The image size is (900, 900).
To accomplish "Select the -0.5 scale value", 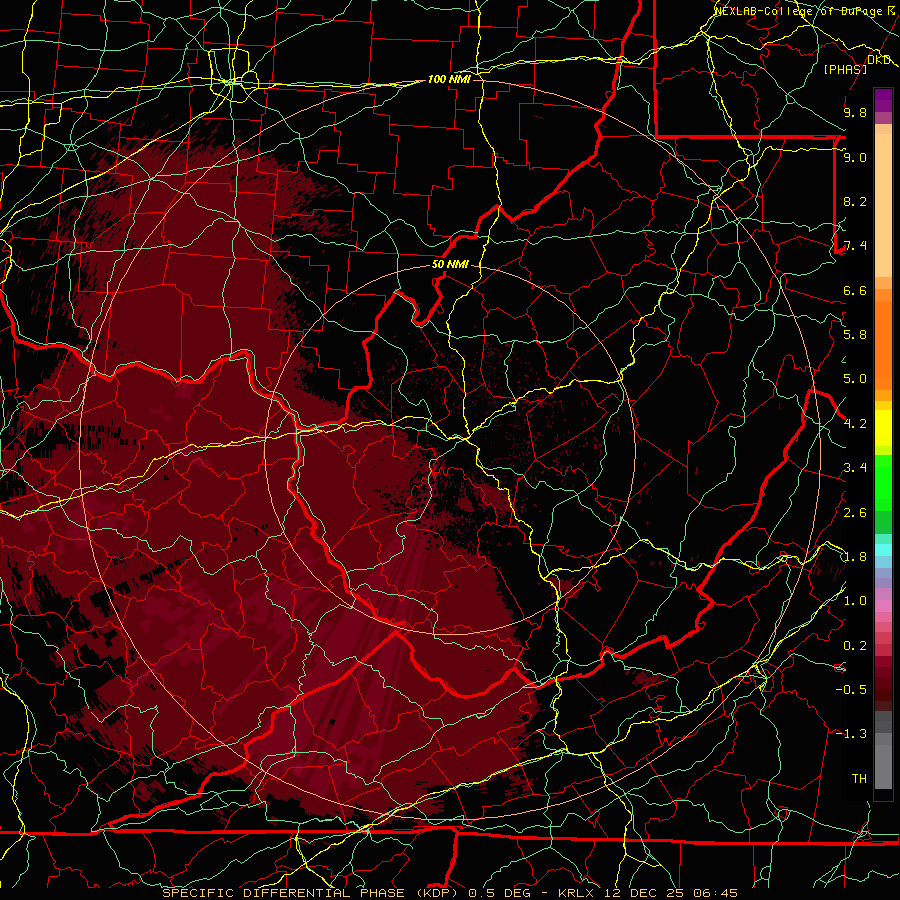I will [851, 690].
